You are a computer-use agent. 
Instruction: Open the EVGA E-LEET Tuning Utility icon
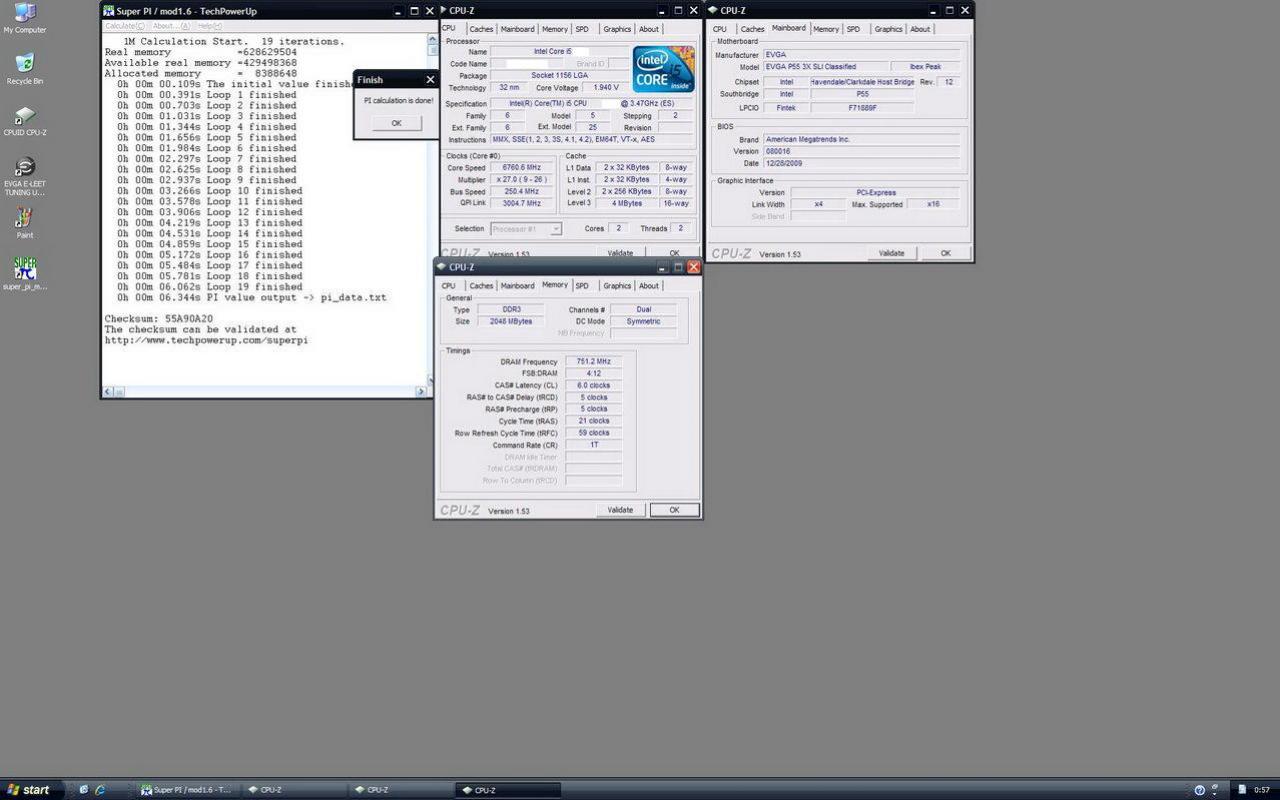tap(24, 175)
